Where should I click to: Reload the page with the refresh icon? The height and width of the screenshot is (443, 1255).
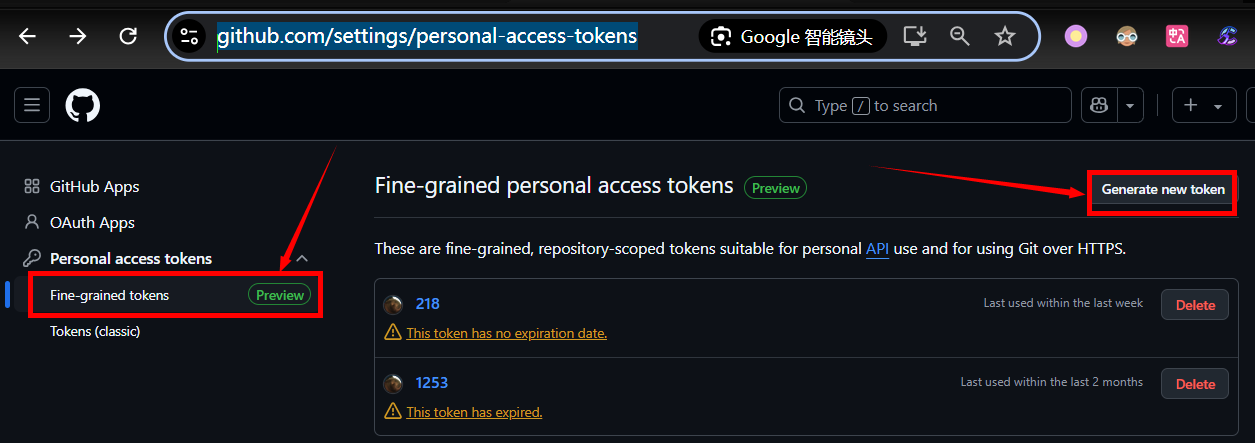click(x=128, y=37)
